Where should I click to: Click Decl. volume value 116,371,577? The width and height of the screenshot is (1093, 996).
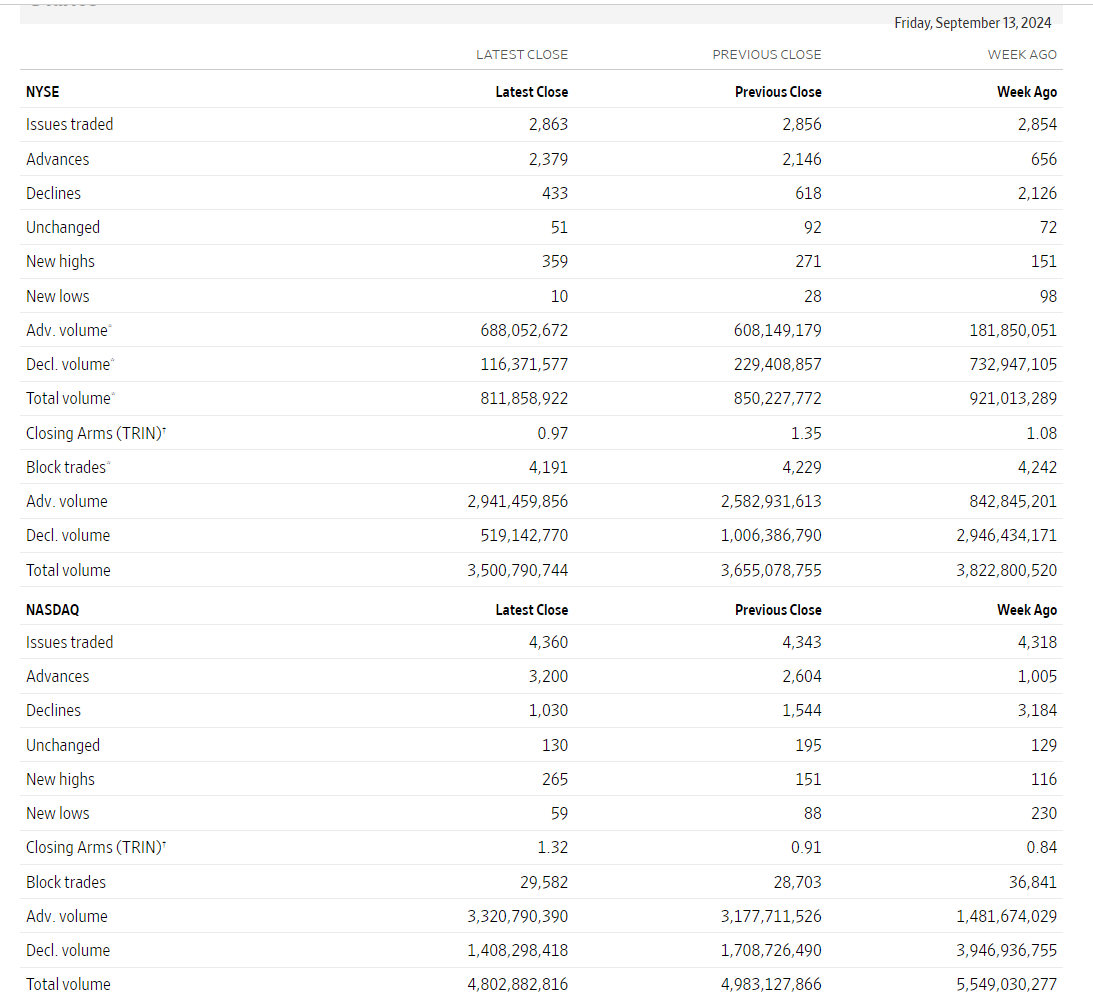point(524,365)
